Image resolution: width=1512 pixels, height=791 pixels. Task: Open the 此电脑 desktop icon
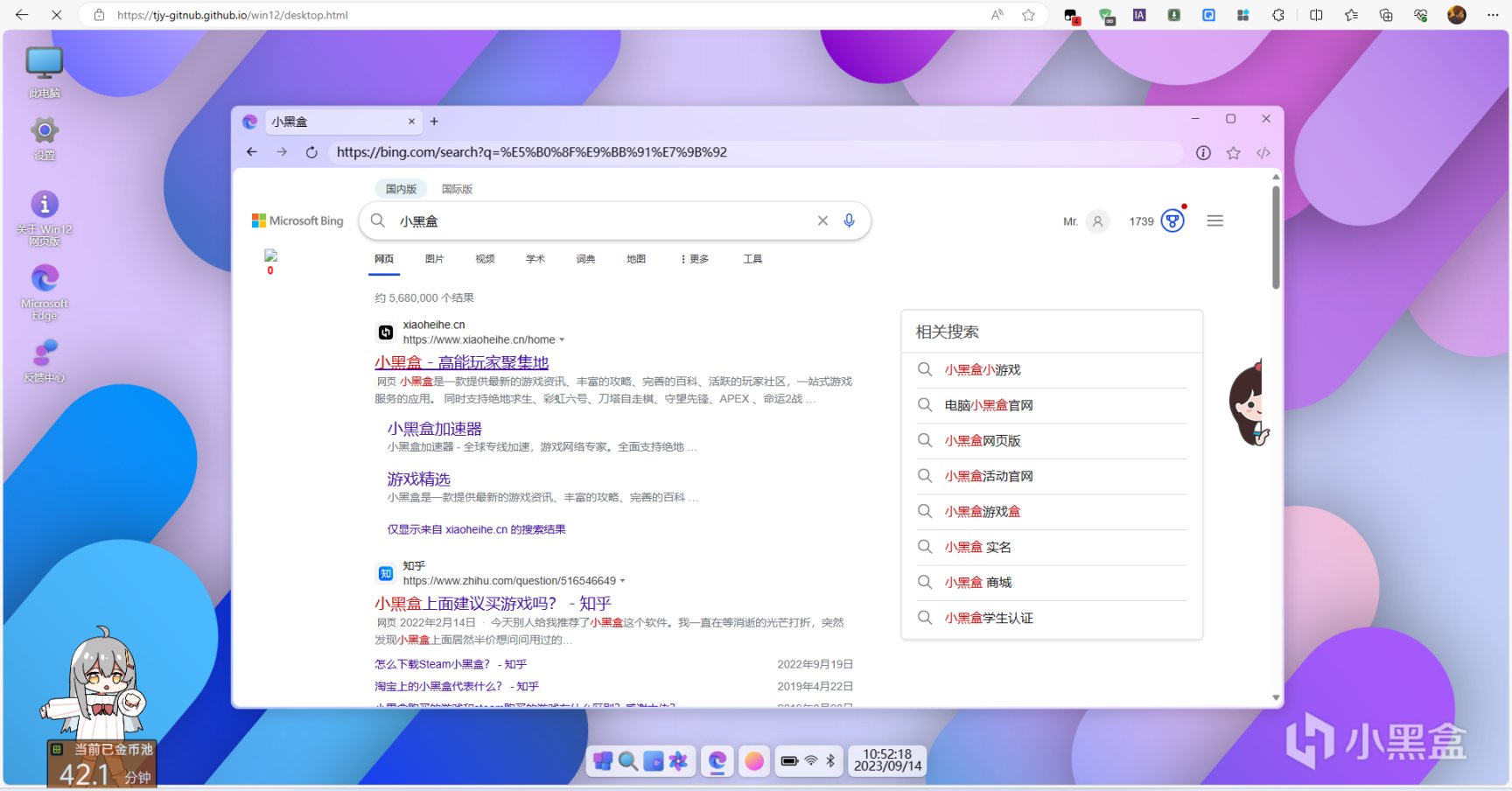pos(45,72)
